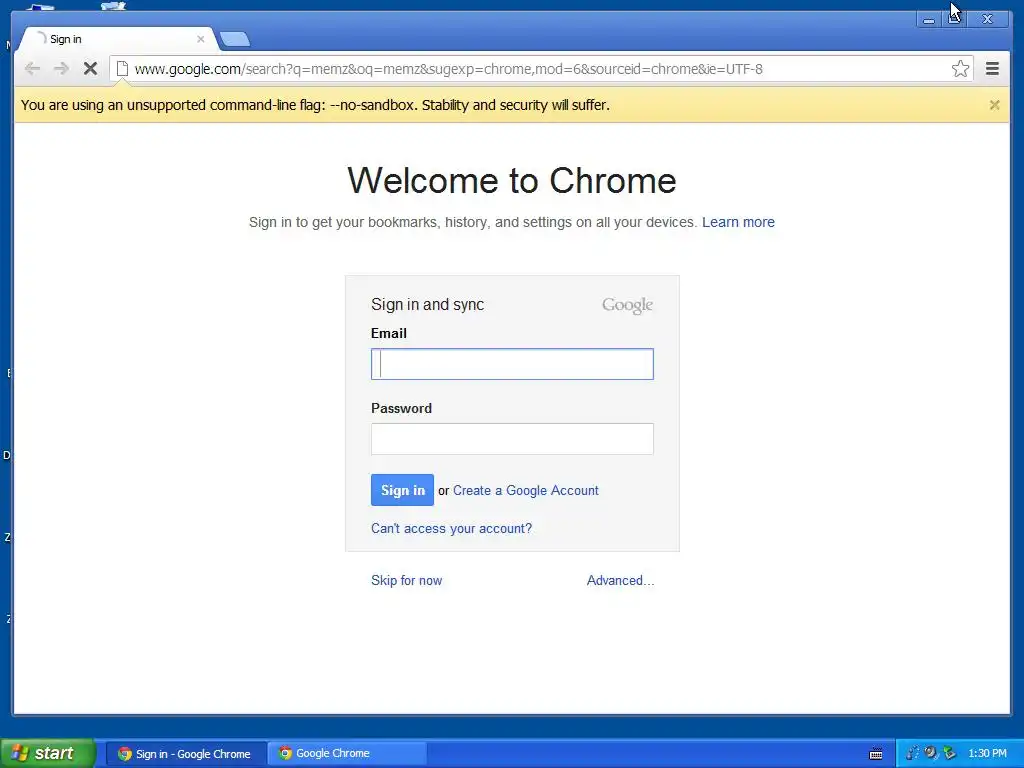Choose Skip for now
Image resolution: width=1024 pixels, height=768 pixels.
[x=406, y=581]
